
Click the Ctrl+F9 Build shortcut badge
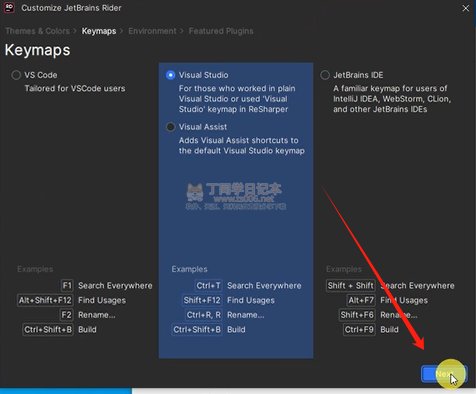coord(359,330)
